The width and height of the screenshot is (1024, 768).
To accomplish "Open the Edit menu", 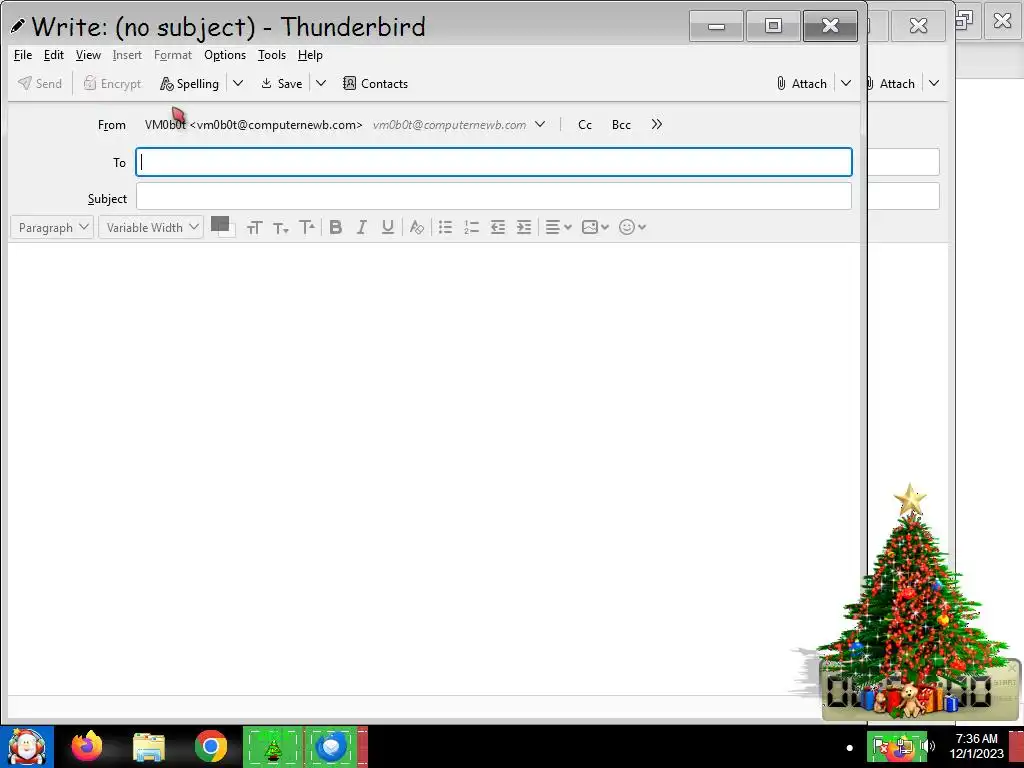I will [54, 55].
